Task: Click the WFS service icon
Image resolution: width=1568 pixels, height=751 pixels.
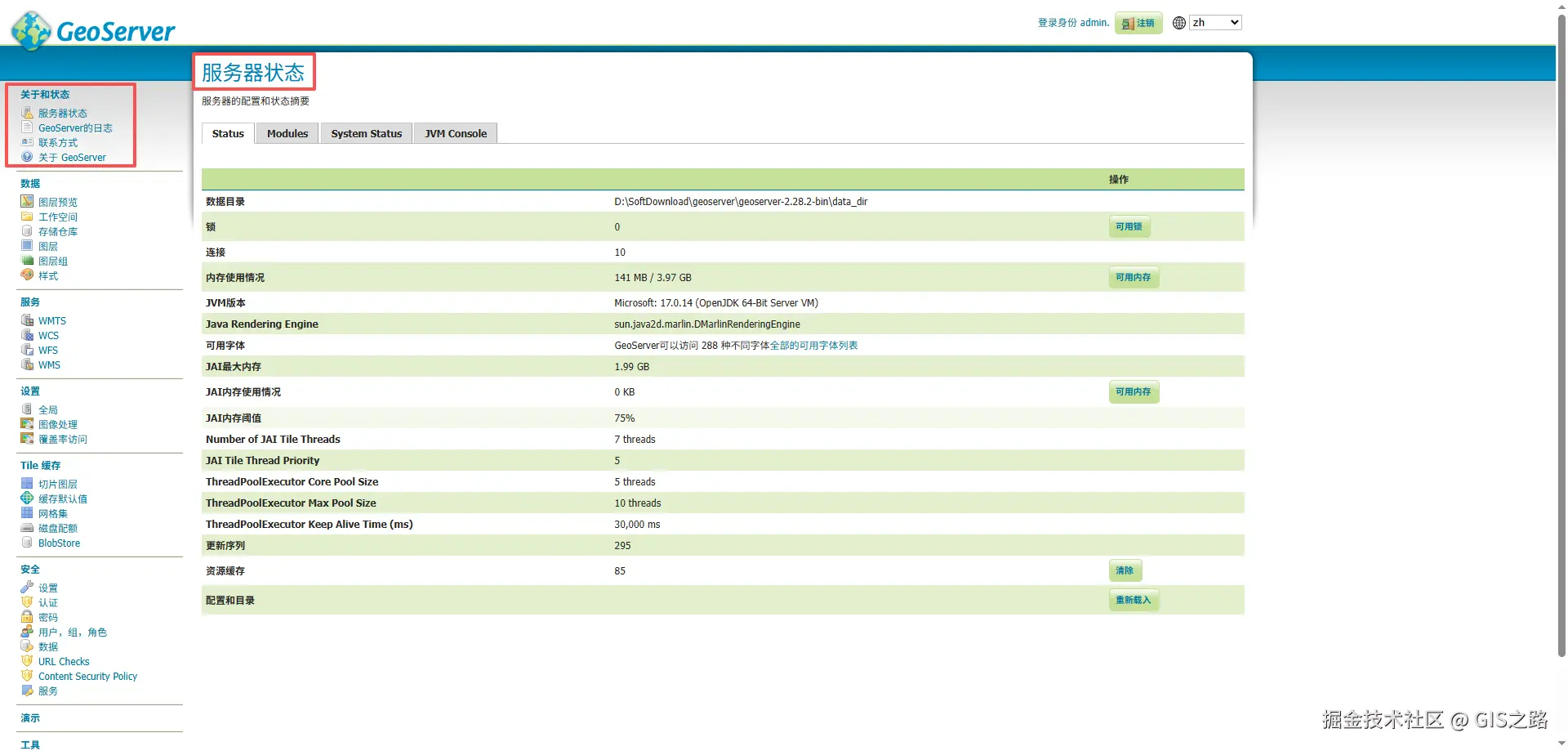Action: click(x=27, y=350)
